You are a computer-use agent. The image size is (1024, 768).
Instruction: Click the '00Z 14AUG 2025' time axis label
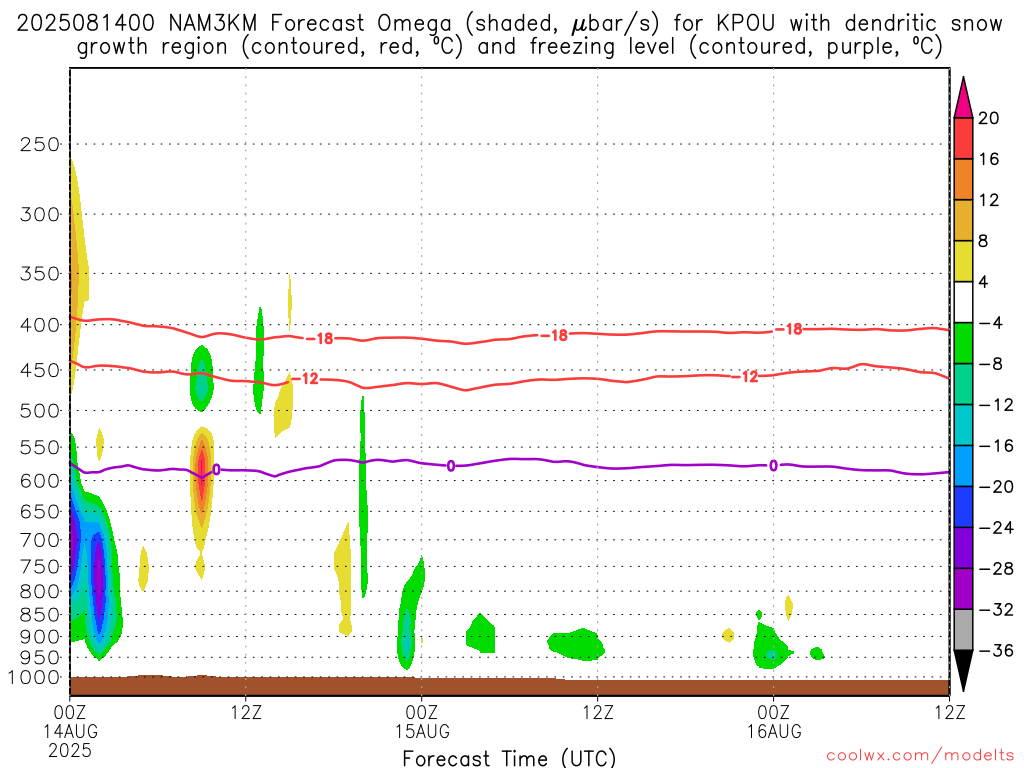pos(71,731)
